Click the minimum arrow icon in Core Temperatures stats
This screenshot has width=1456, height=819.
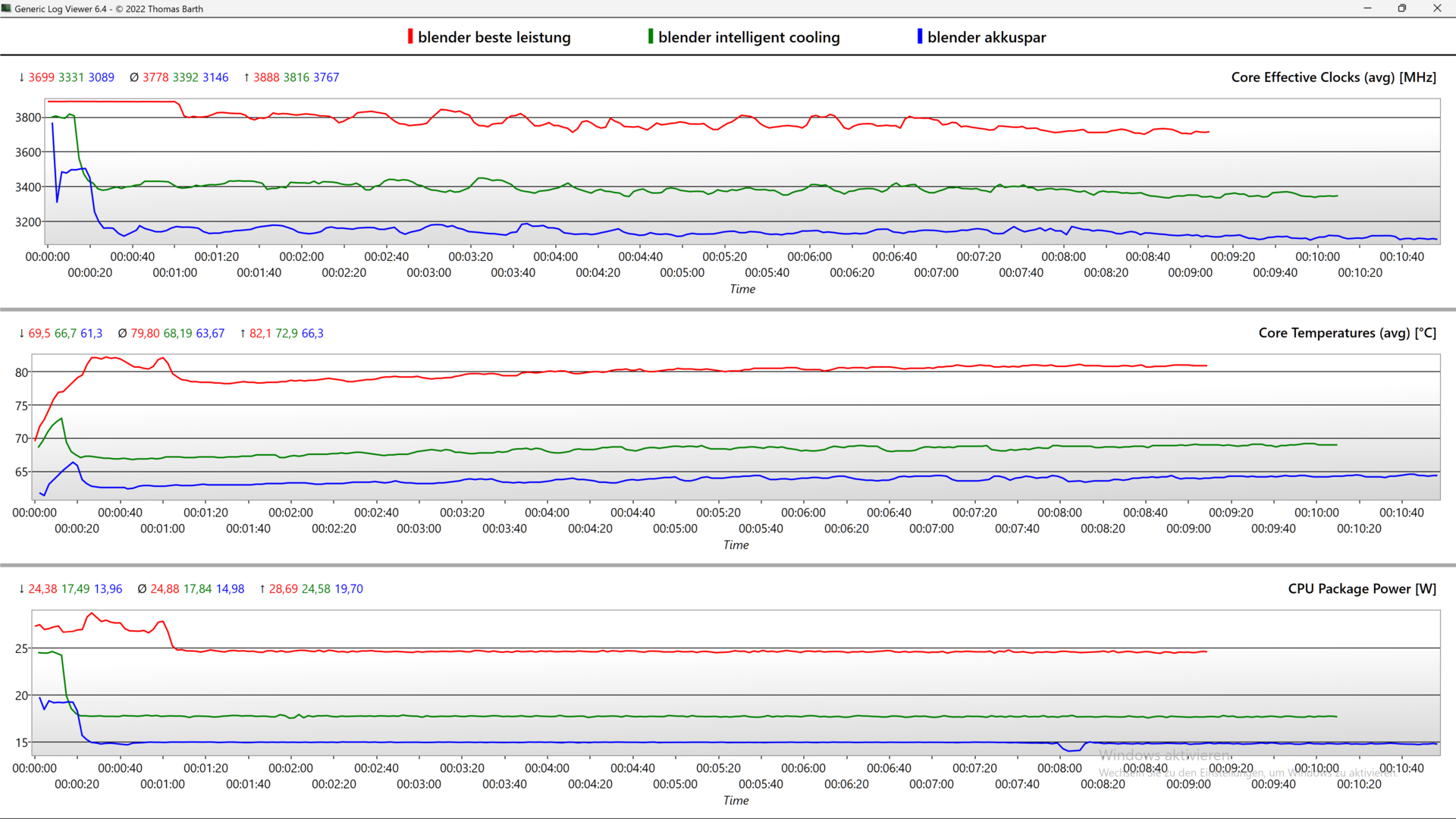click(x=21, y=333)
